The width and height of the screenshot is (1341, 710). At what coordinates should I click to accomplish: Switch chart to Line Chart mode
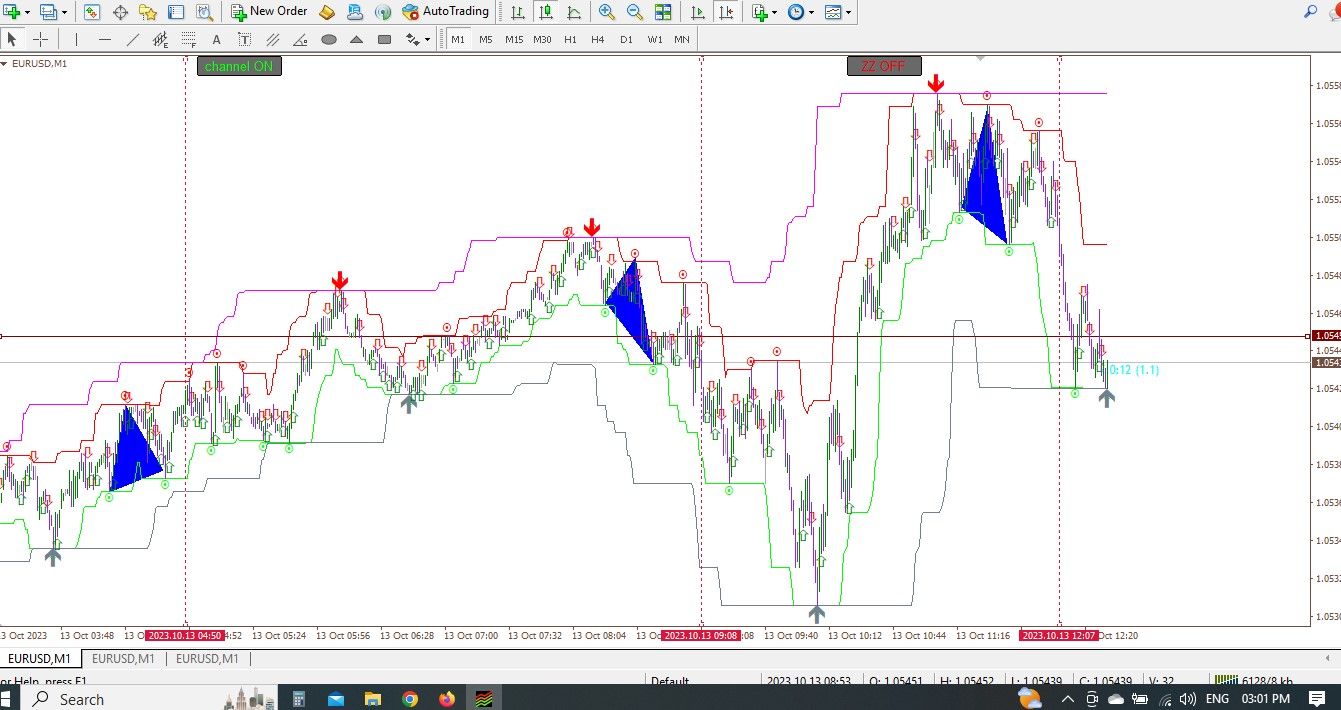click(x=573, y=12)
